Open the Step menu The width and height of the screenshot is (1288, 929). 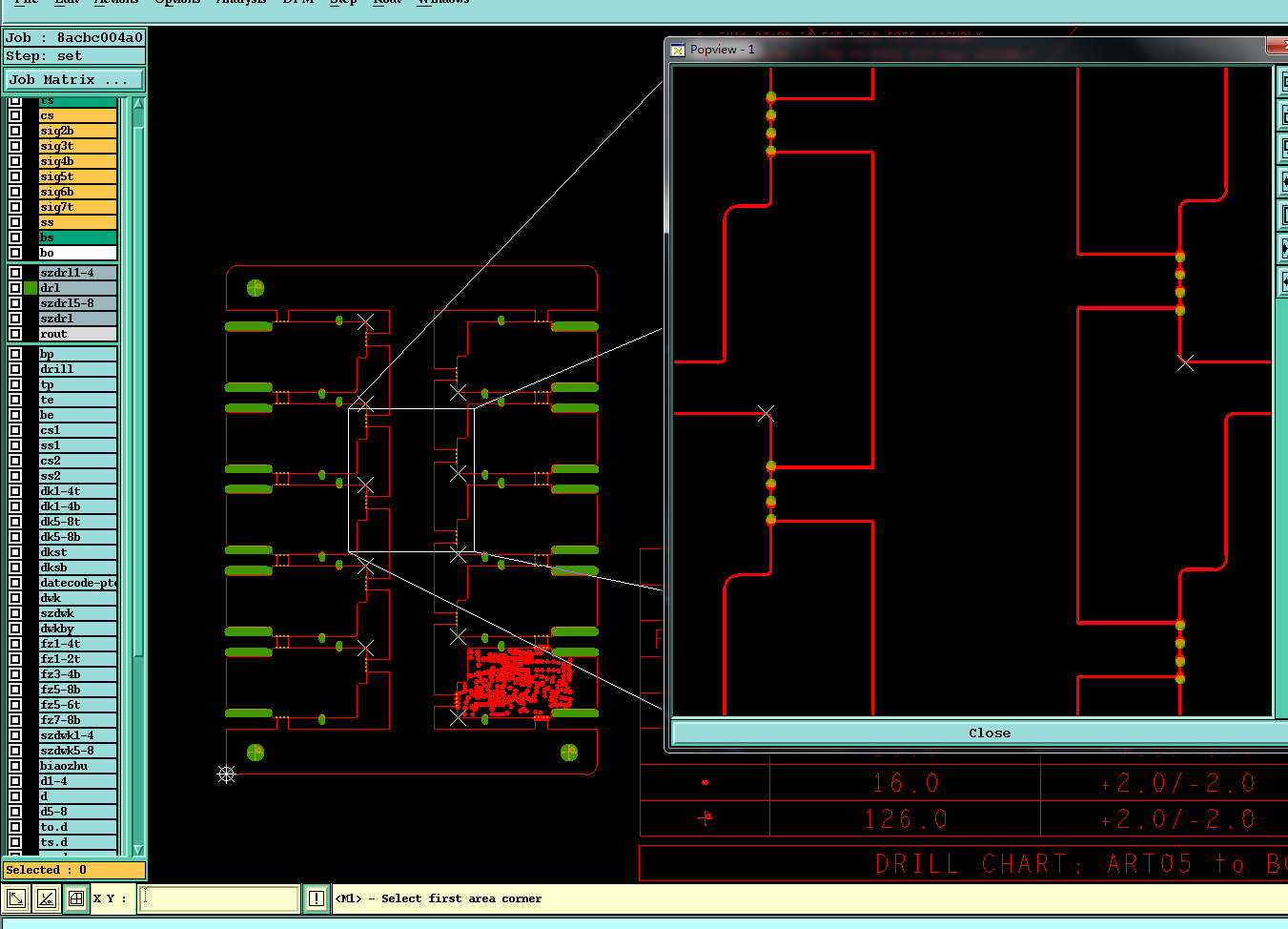tap(343, 2)
